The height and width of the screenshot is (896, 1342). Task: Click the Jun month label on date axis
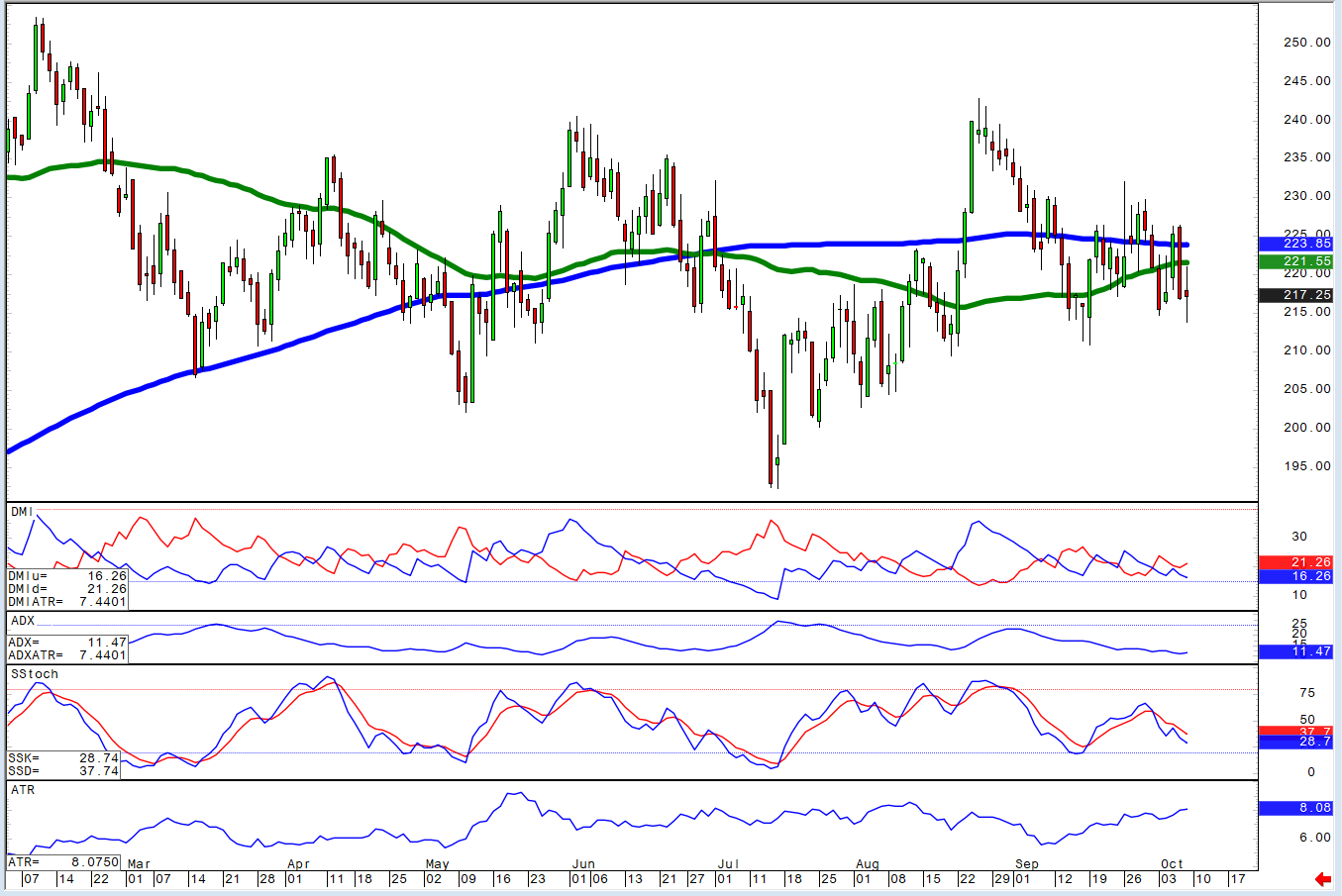point(583,864)
